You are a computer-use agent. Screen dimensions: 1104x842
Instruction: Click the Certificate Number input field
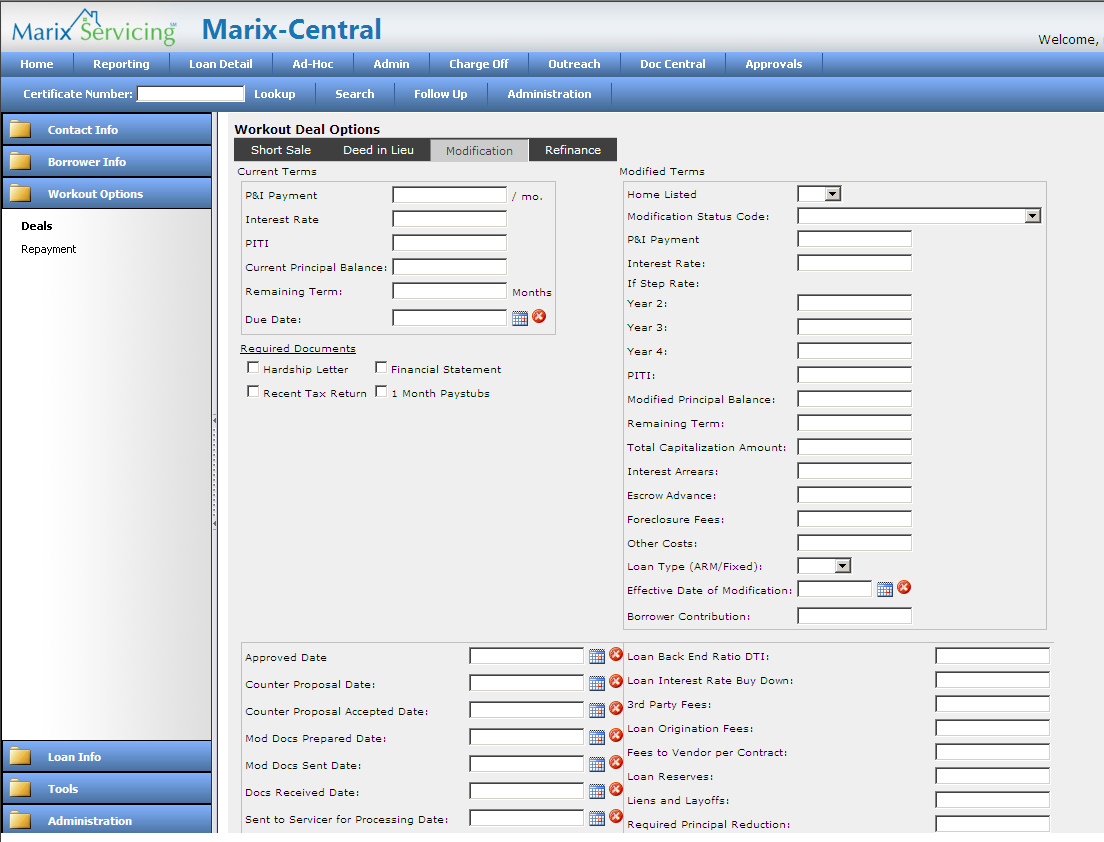[x=191, y=94]
